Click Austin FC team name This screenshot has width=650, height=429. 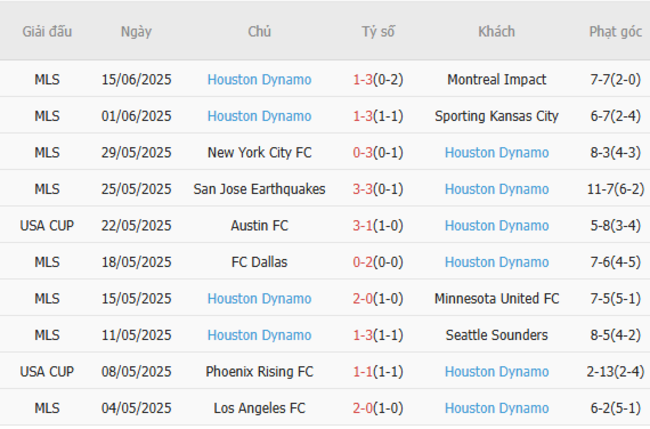[259, 226]
